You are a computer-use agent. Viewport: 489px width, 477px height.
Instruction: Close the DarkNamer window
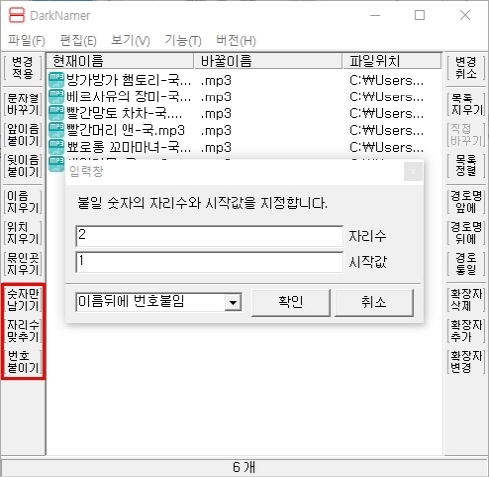(465, 15)
